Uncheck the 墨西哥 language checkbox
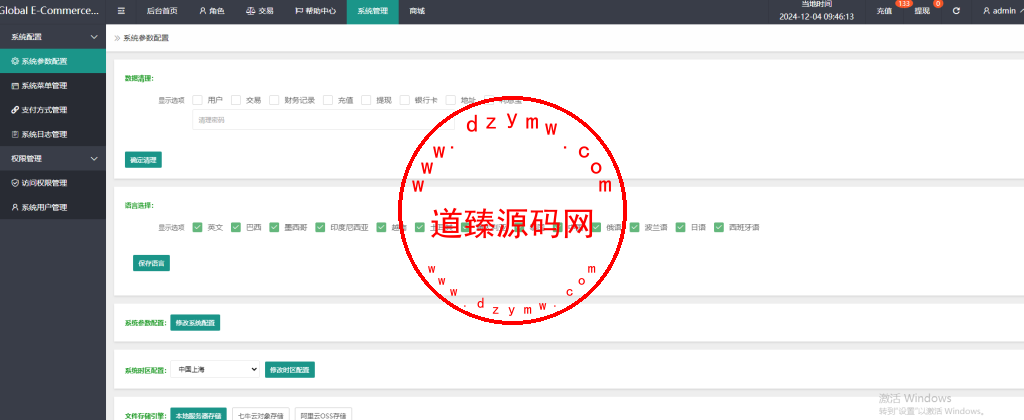 (x=274, y=227)
